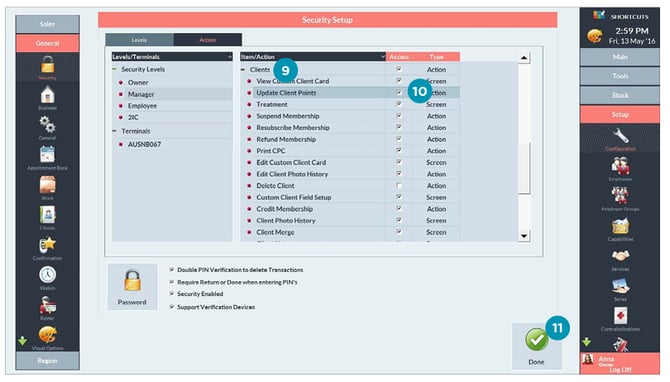Image resolution: width=670 pixels, height=382 pixels.
Task: Click the pocket knife icon in right sidebar
Action: coord(620,345)
